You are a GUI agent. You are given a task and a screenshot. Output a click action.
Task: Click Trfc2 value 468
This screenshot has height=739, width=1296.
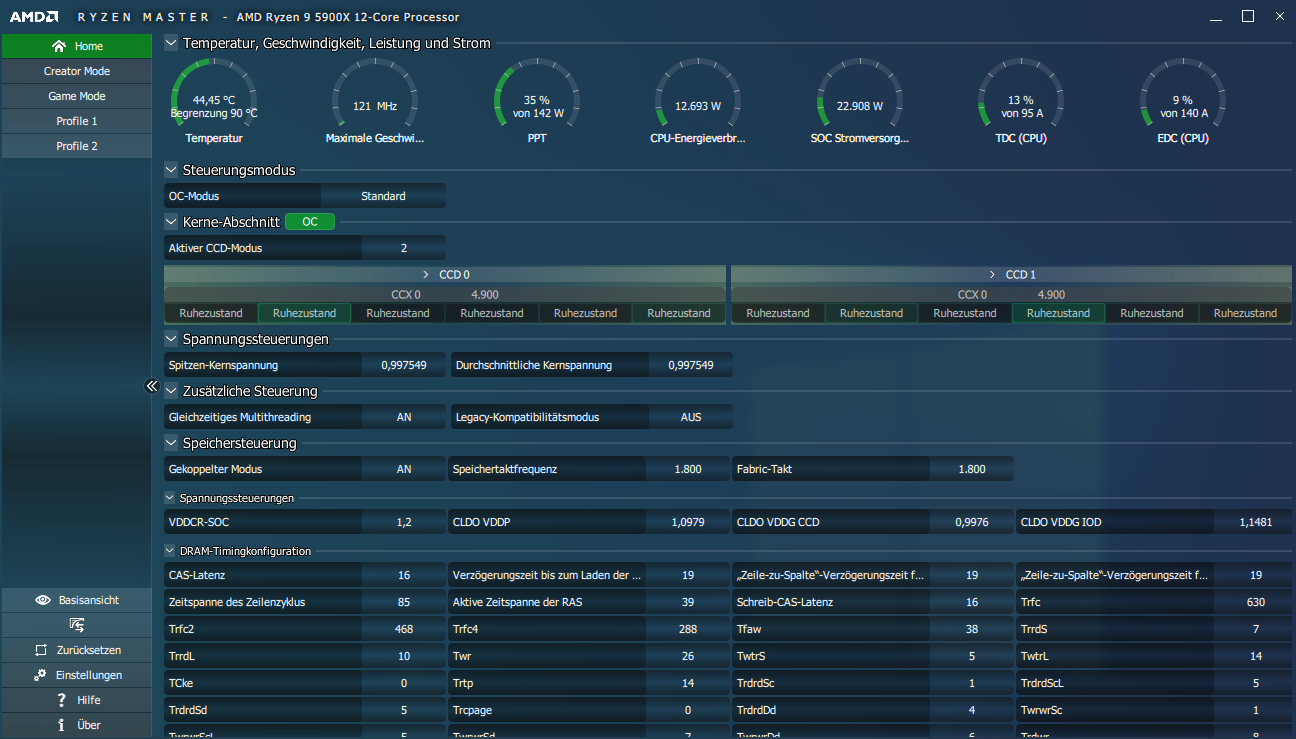click(404, 629)
